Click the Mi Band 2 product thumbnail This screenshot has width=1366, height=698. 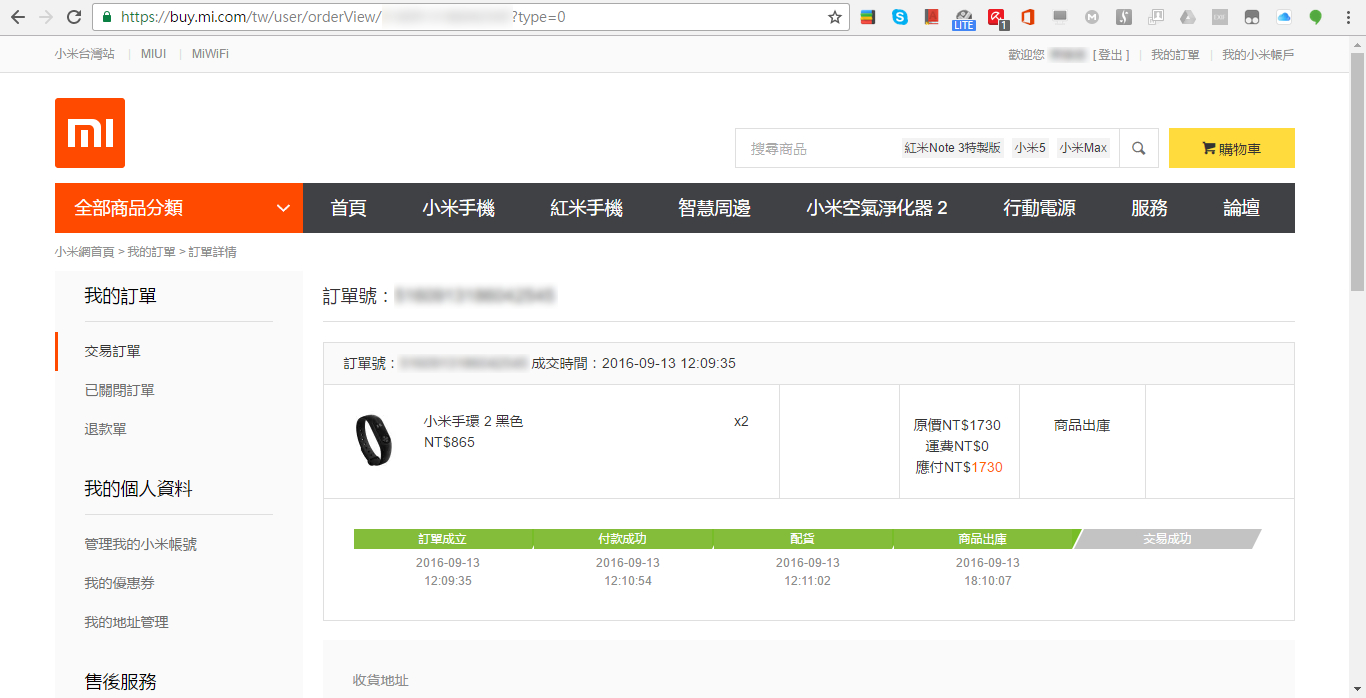[x=373, y=440]
